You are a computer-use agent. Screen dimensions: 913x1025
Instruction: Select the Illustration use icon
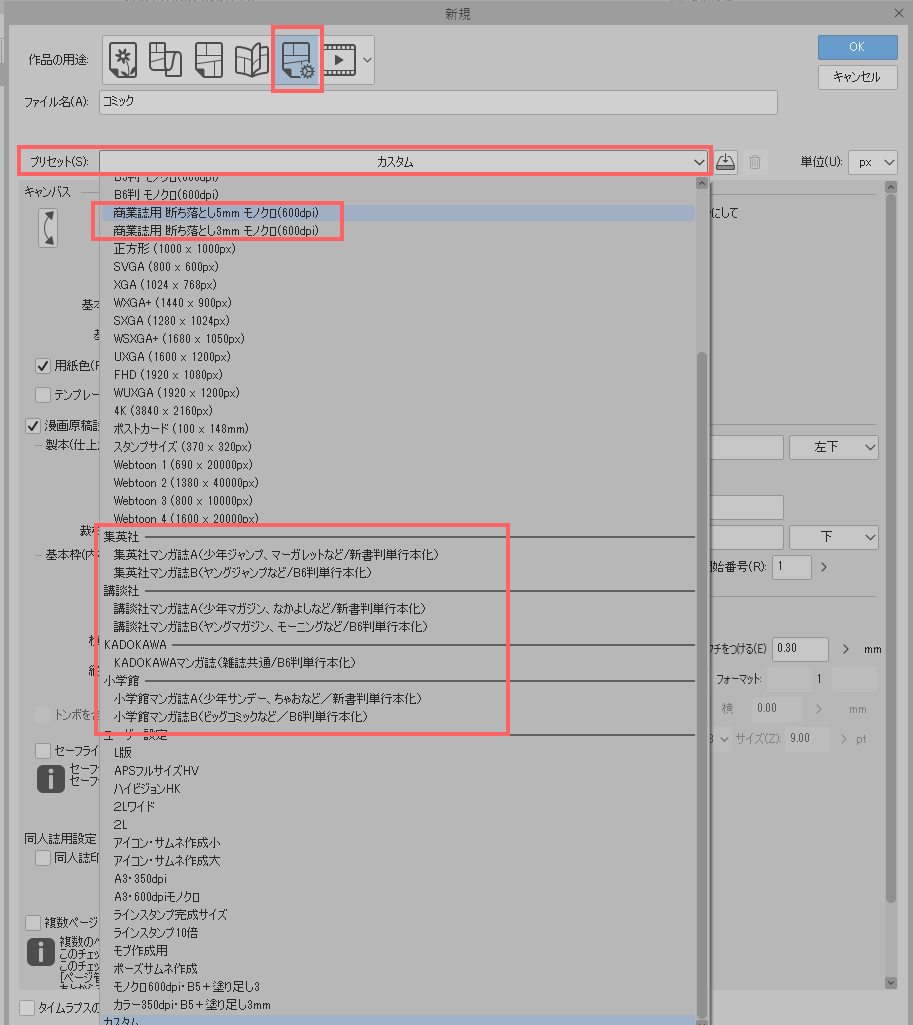click(x=123, y=60)
